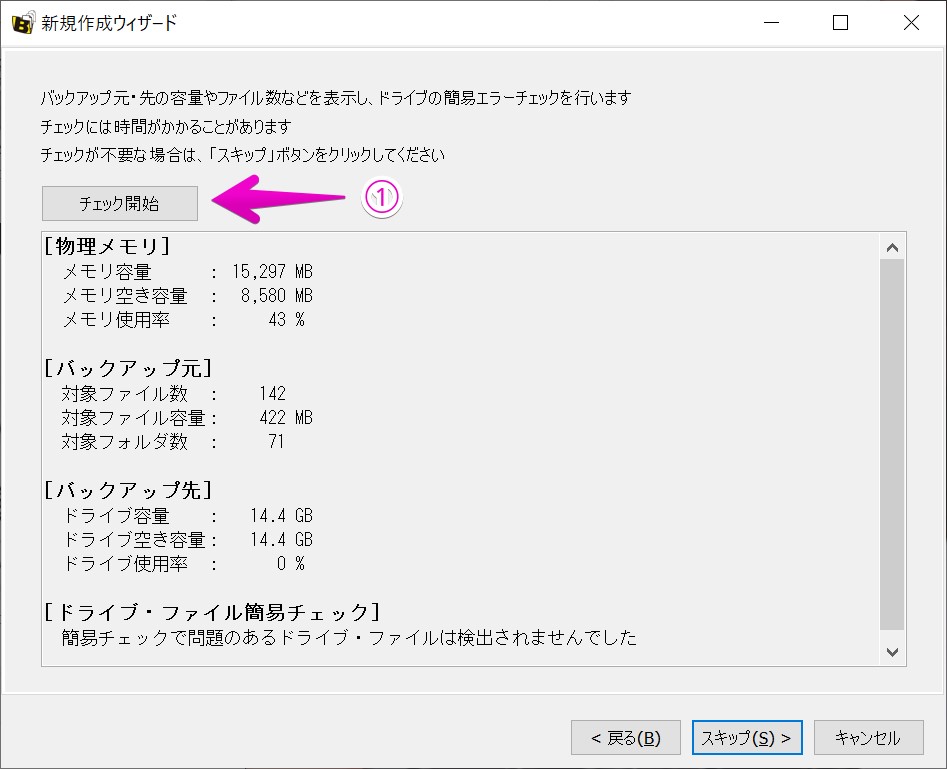
Task: Click the 新規作成ウィザード title text
Action: tap(109, 23)
